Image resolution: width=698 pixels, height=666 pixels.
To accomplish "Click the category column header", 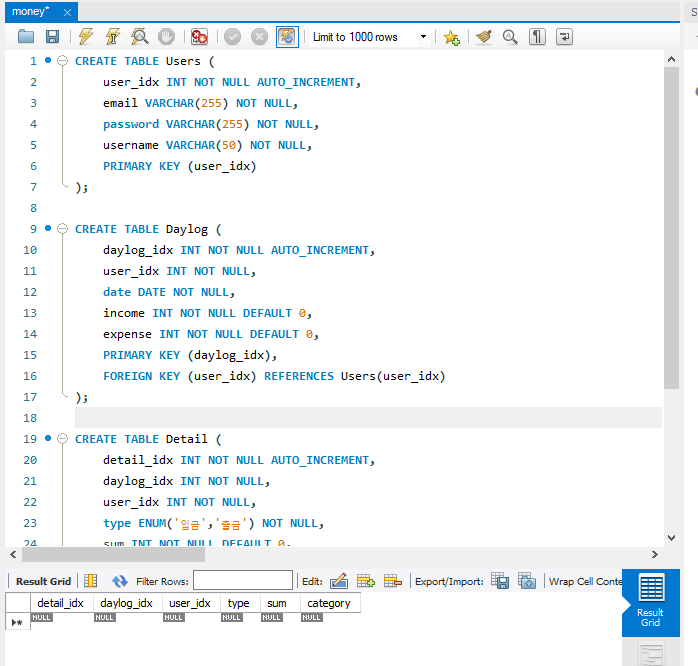I will 328,603.
